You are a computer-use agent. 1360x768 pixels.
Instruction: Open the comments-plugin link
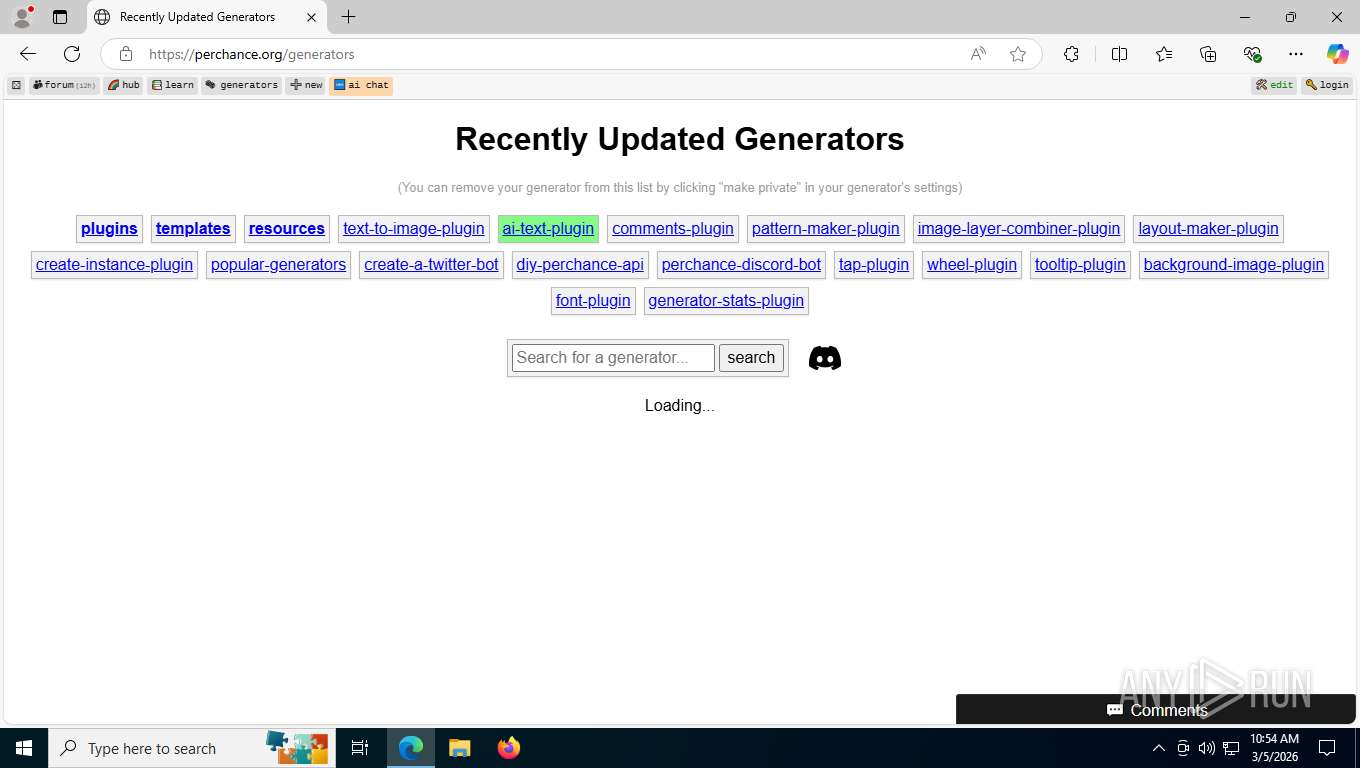coord(673,229)
